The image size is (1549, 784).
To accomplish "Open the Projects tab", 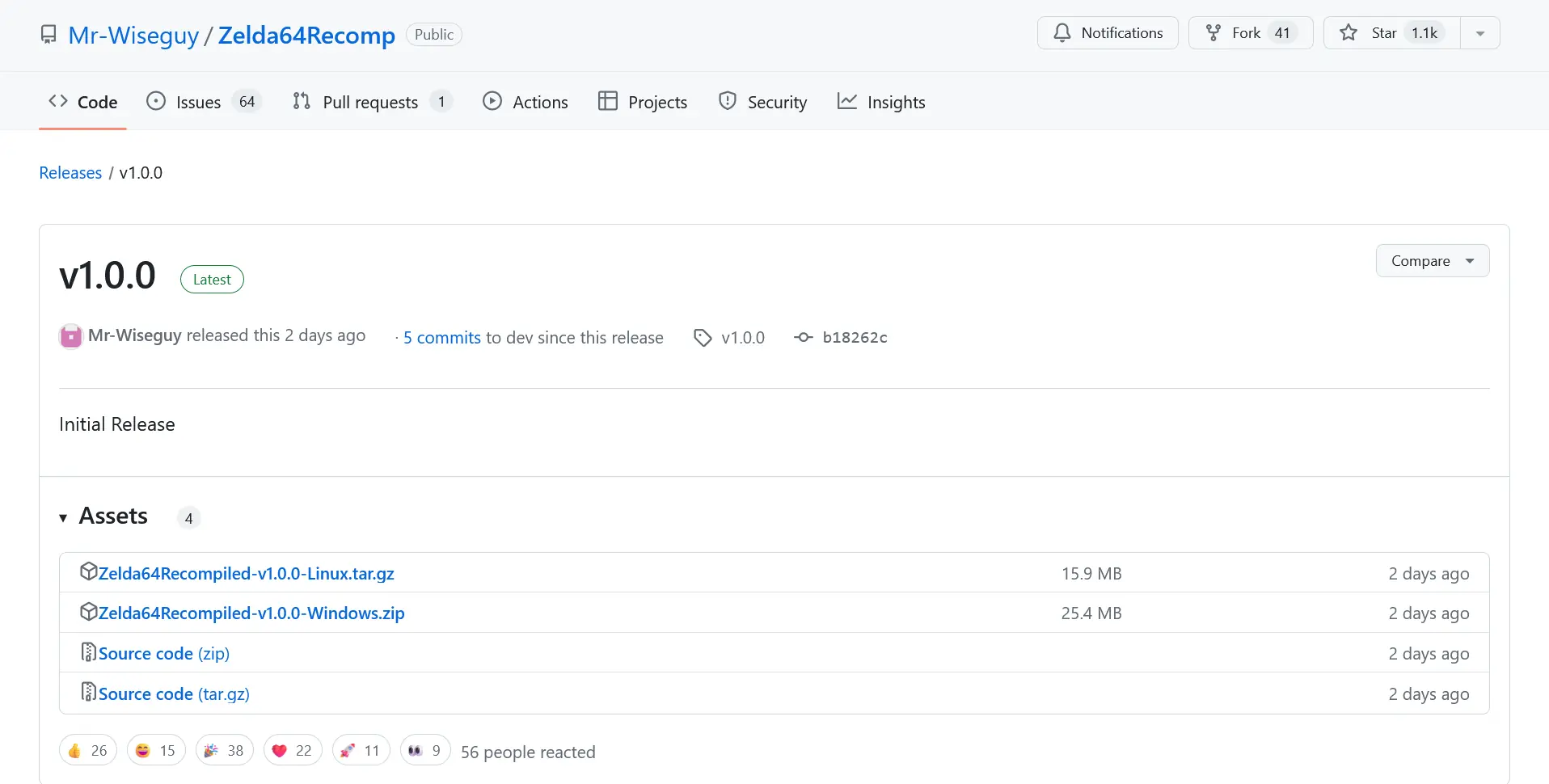I will [643, 102].
